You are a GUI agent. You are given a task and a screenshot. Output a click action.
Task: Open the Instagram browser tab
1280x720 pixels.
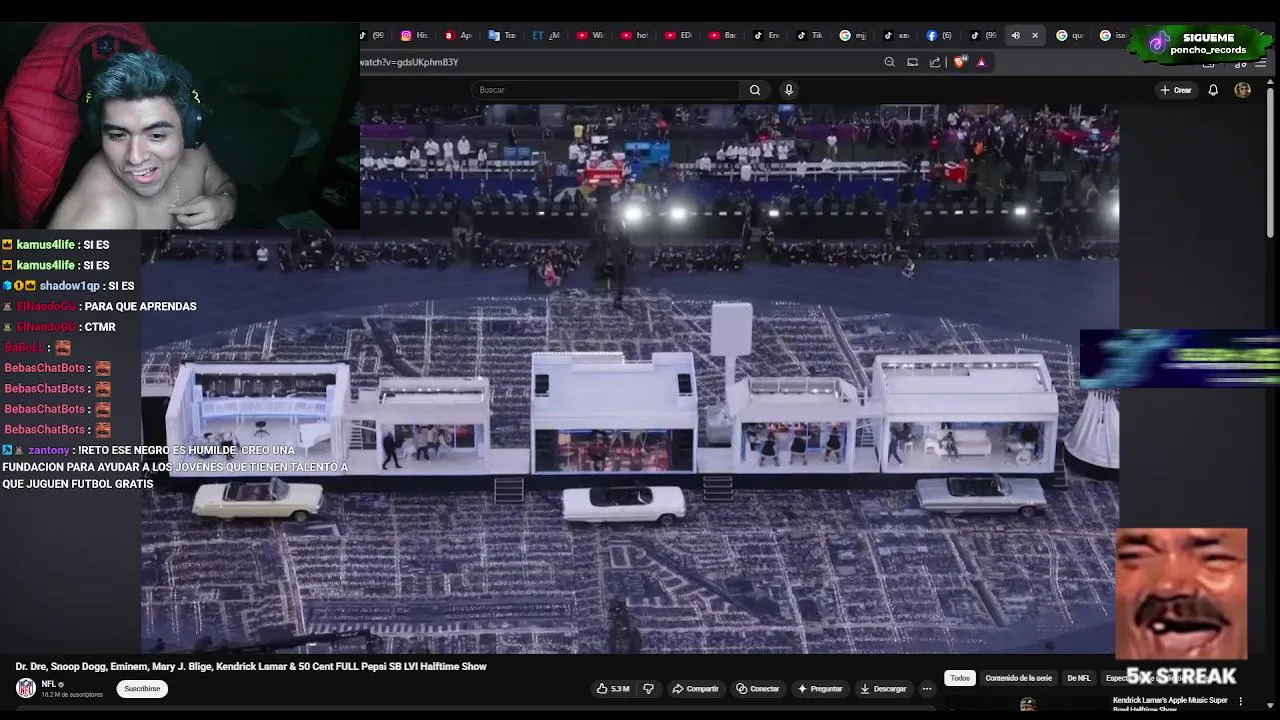click(x=414, y=35)
